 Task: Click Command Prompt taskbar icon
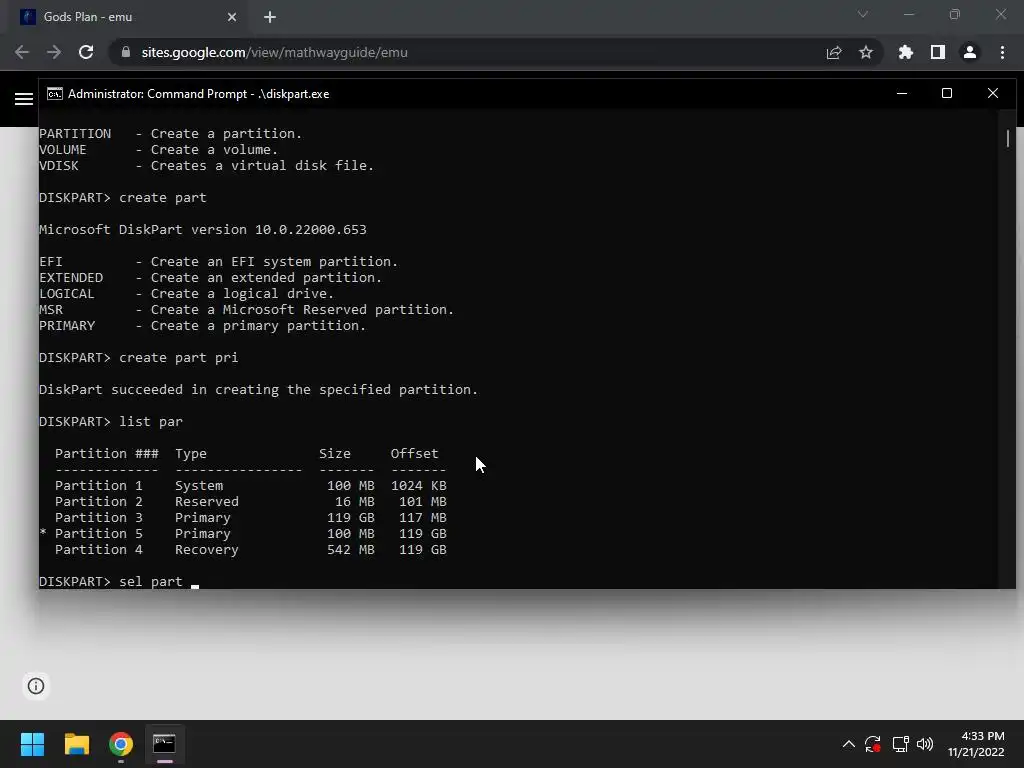pyautogui.click(x=165, y=744)
